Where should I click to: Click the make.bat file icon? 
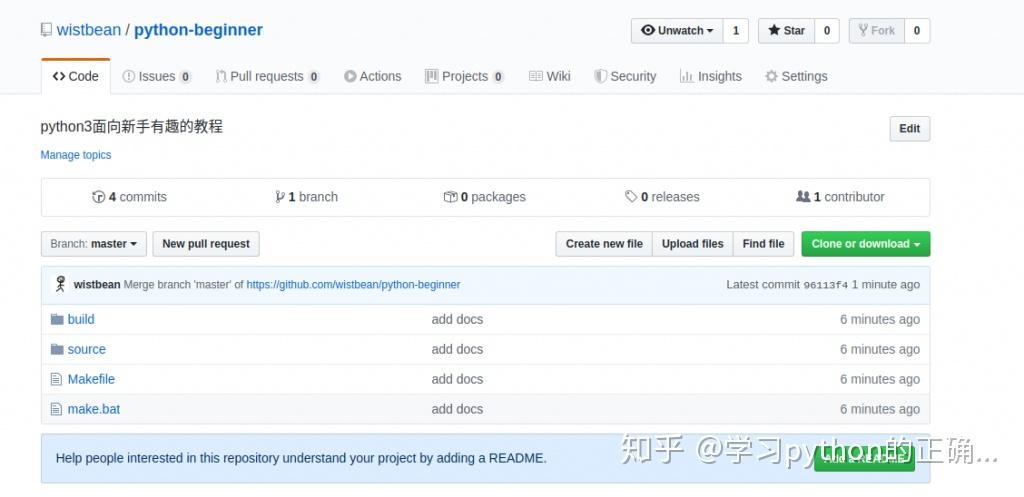pyautogui.click(x=57, y=409)
